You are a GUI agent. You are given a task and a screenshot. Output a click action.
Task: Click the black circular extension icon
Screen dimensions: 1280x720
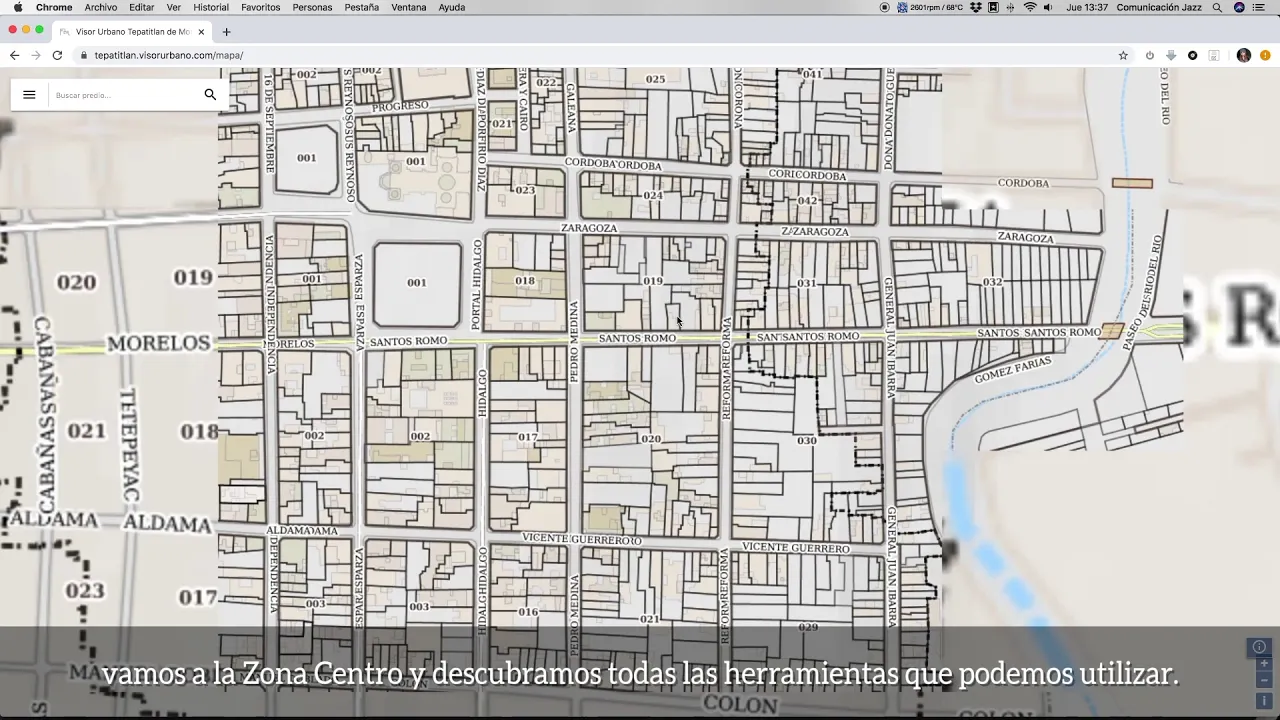pos(1192,55)
